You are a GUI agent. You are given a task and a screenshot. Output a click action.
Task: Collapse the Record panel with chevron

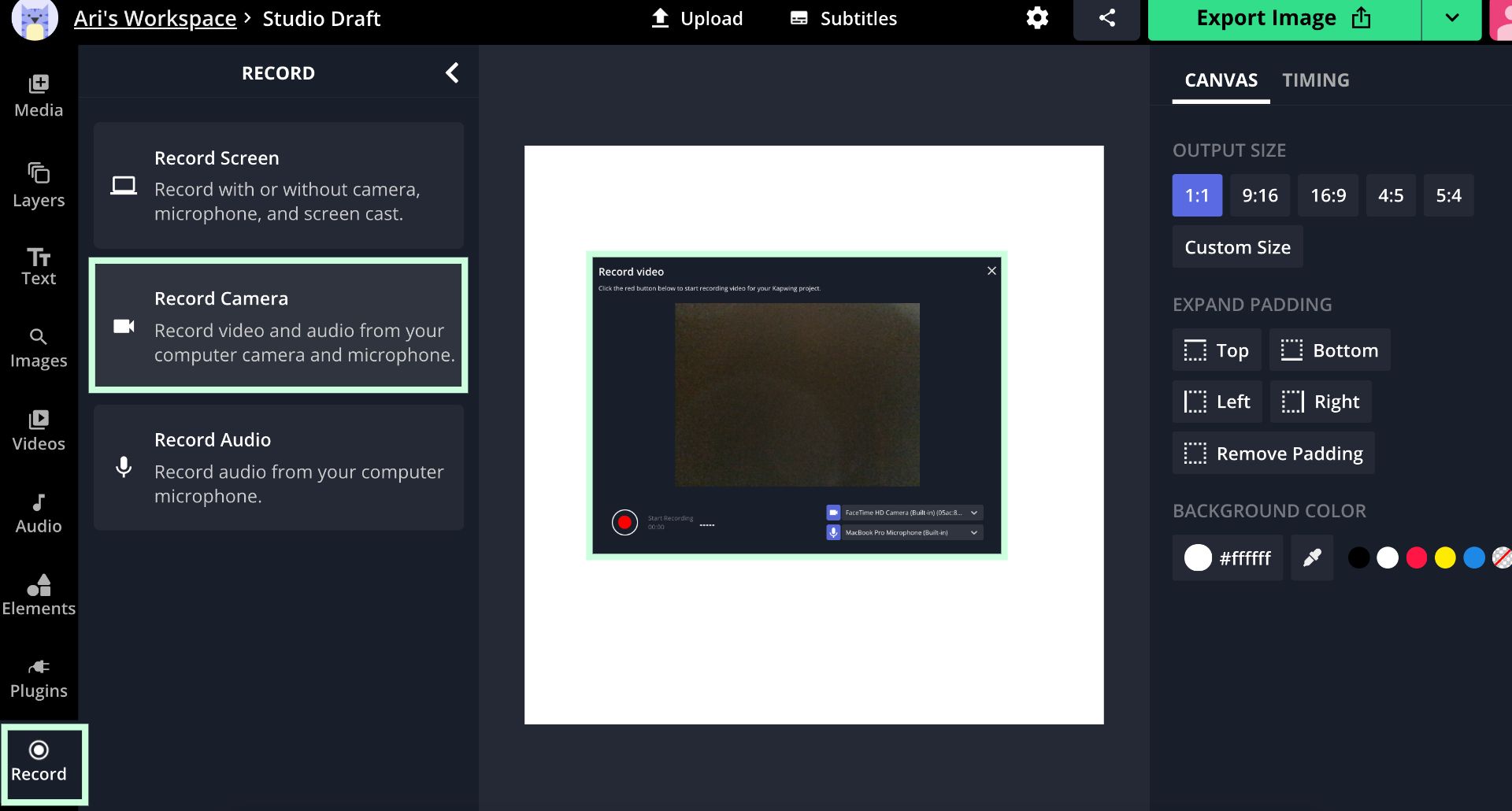tap(452, 73)
